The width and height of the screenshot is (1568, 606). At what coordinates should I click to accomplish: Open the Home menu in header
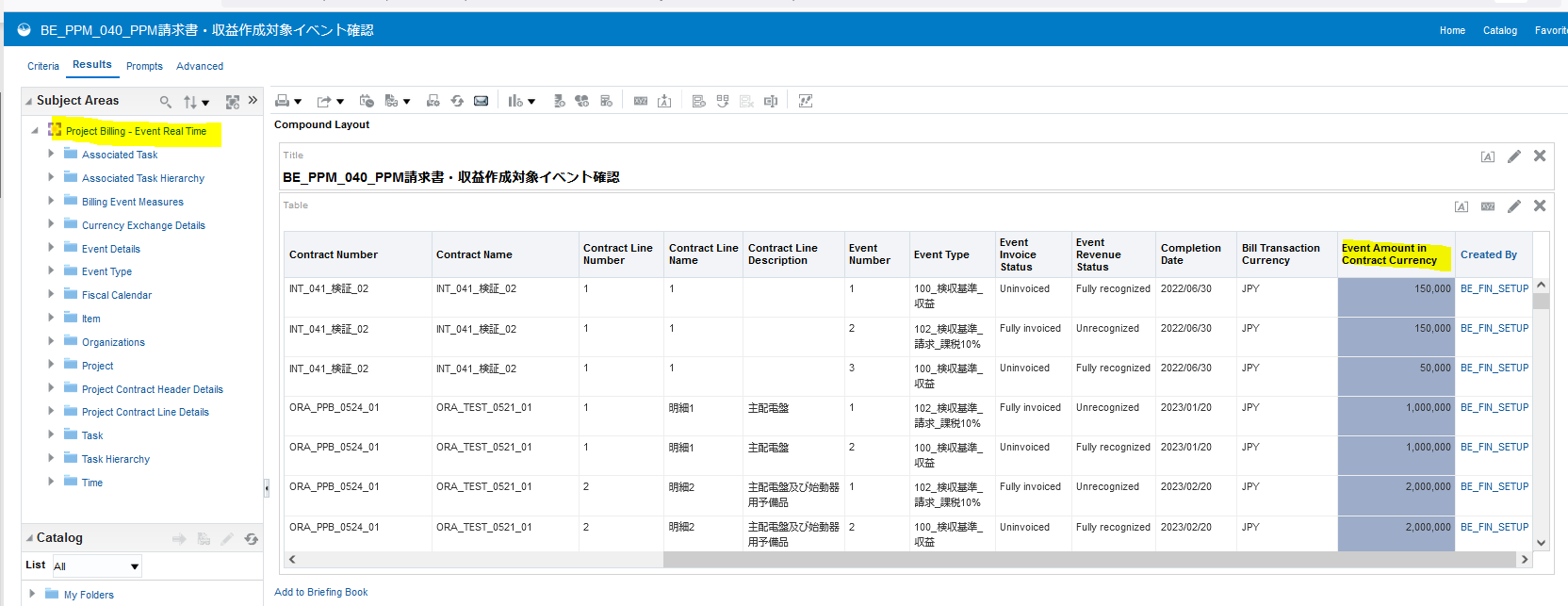pos(1452,30)
